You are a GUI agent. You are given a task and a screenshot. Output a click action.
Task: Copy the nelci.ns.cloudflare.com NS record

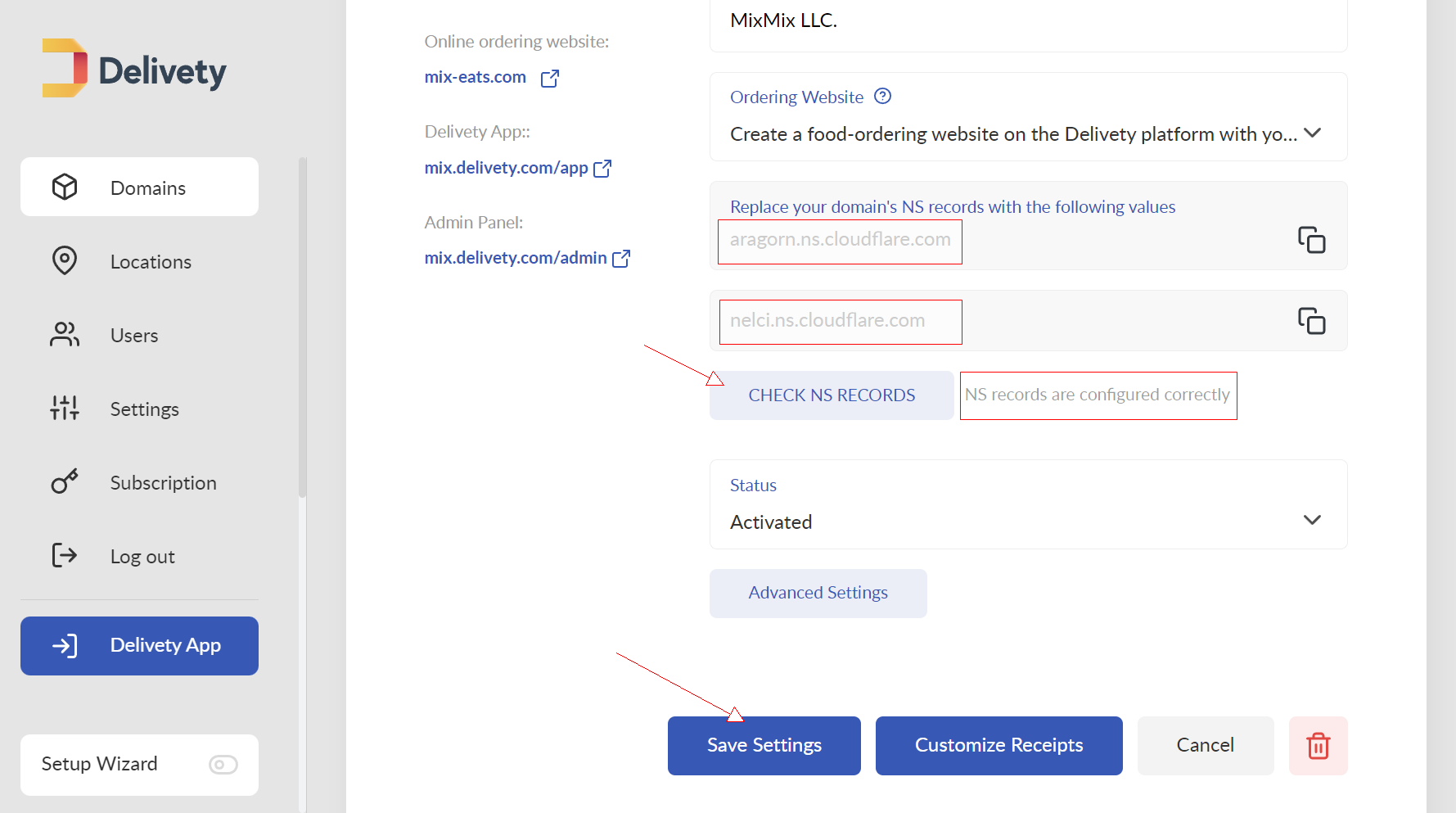coord(1311,320)
